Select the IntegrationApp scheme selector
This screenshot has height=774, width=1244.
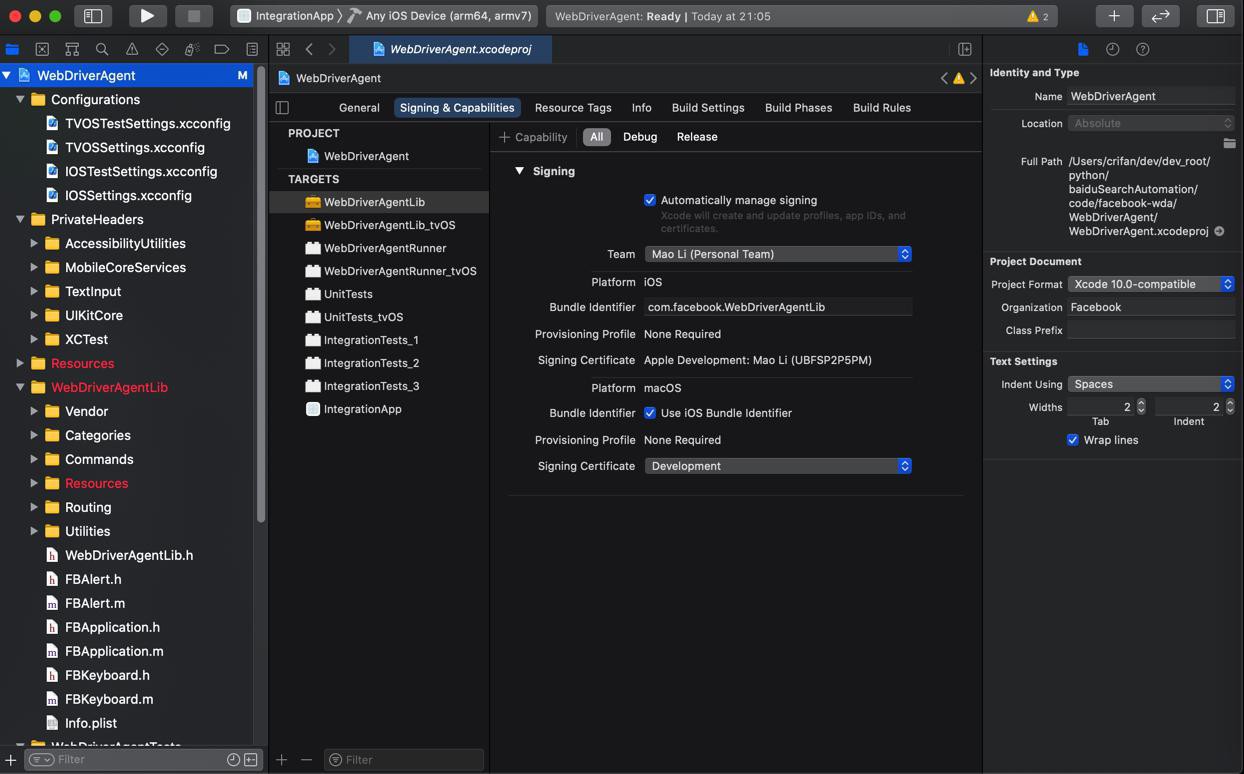(x=284, y=16)
